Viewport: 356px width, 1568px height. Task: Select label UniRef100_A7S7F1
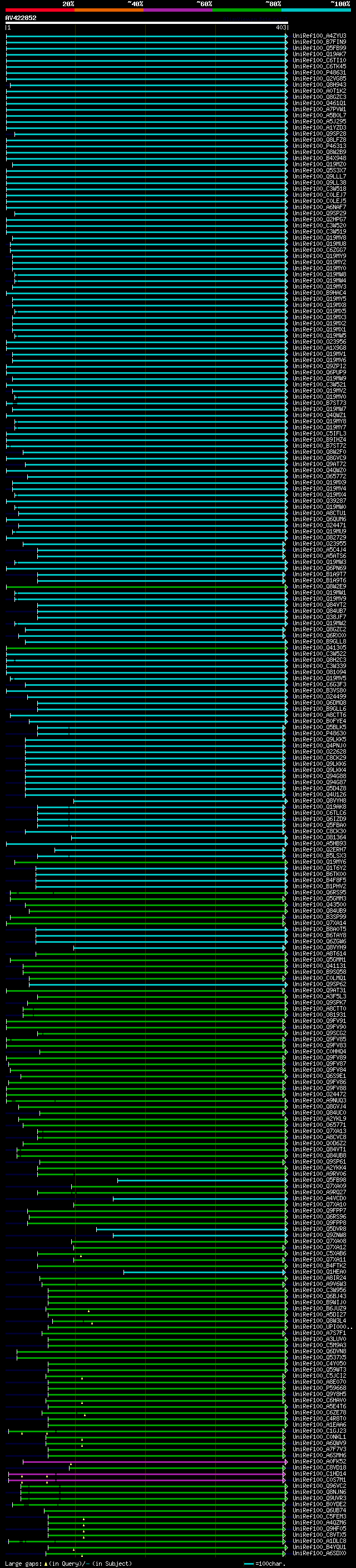pos(319,1332)
